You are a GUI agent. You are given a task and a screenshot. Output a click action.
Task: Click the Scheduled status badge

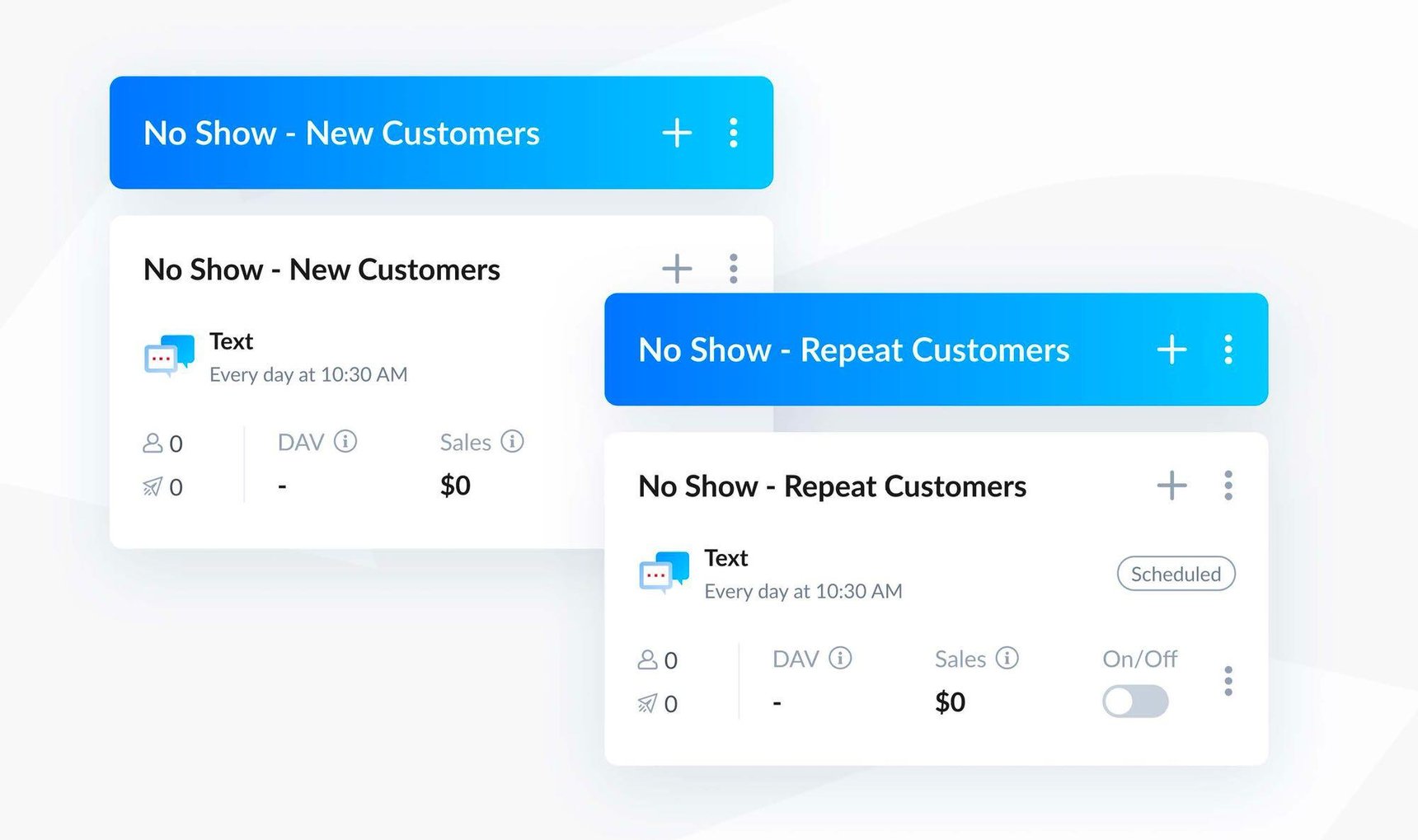tap(1175, 574)
